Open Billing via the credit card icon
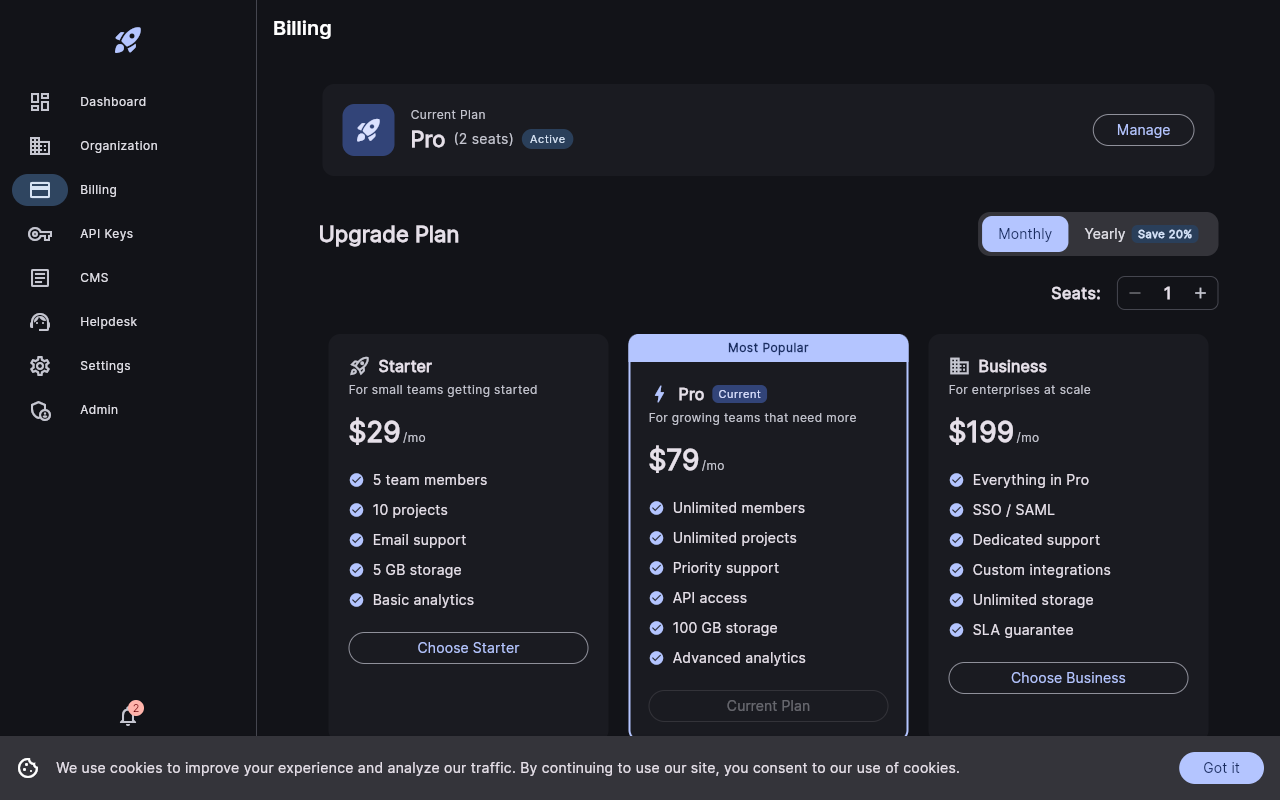This screenshot has width=1280, height=800. coord(40,190)
